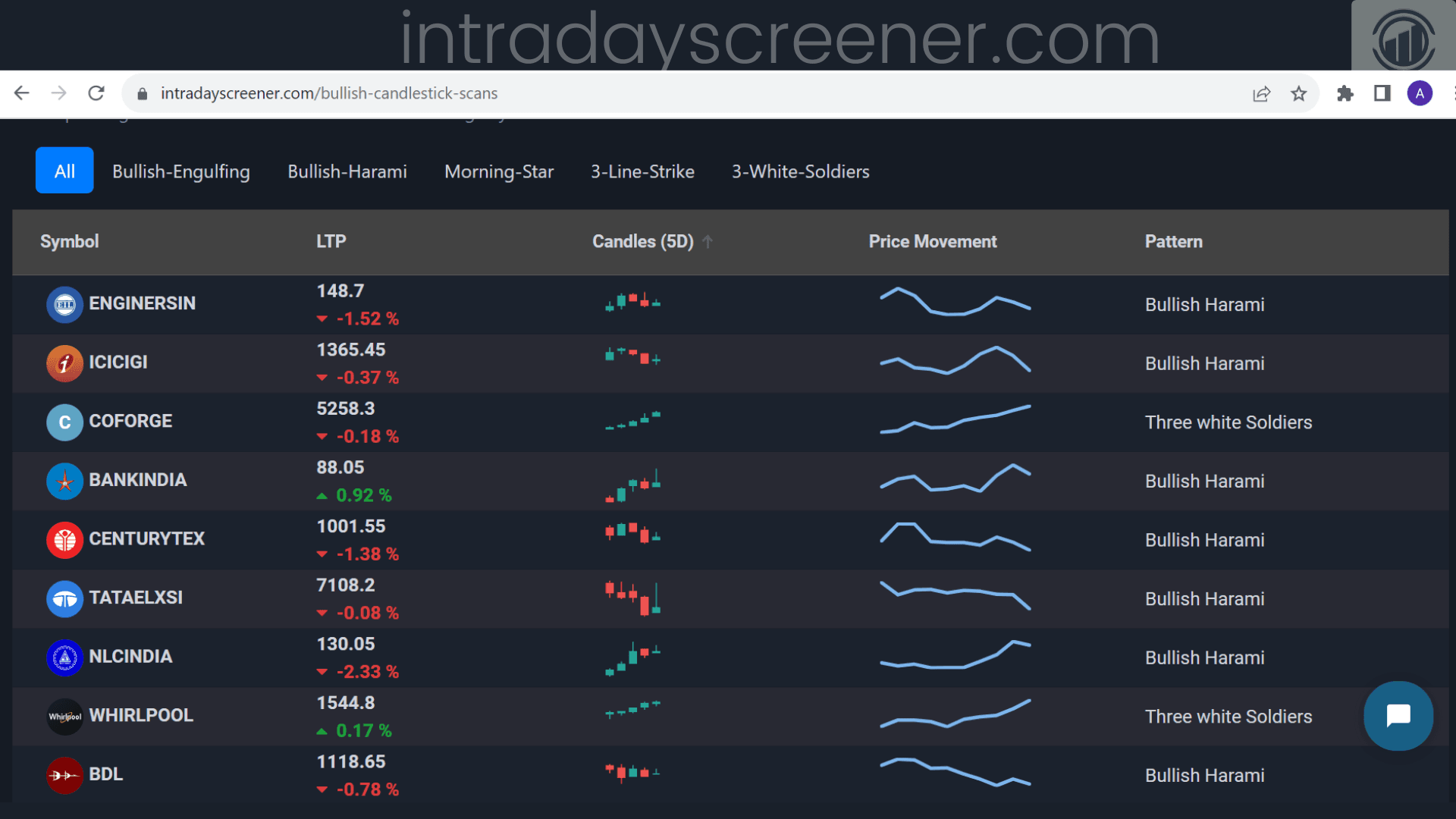Open Chrome extensions via puzzle icon

[x=1346, y=93]
